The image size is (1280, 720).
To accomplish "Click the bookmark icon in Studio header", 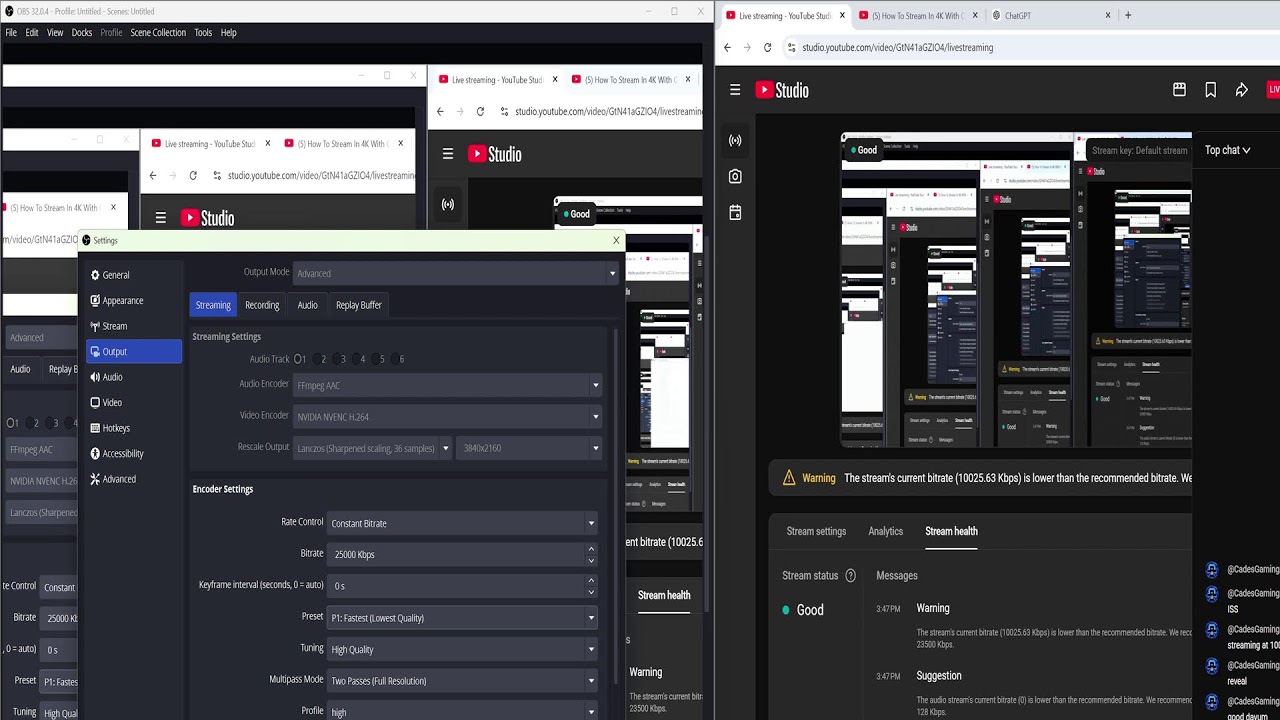I will point(1210,90).
